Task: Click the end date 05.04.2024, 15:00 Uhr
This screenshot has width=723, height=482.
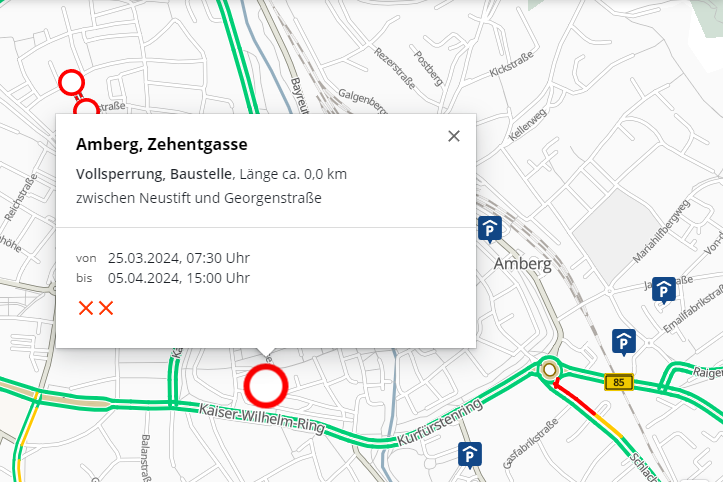Action: tap(179, 278)
